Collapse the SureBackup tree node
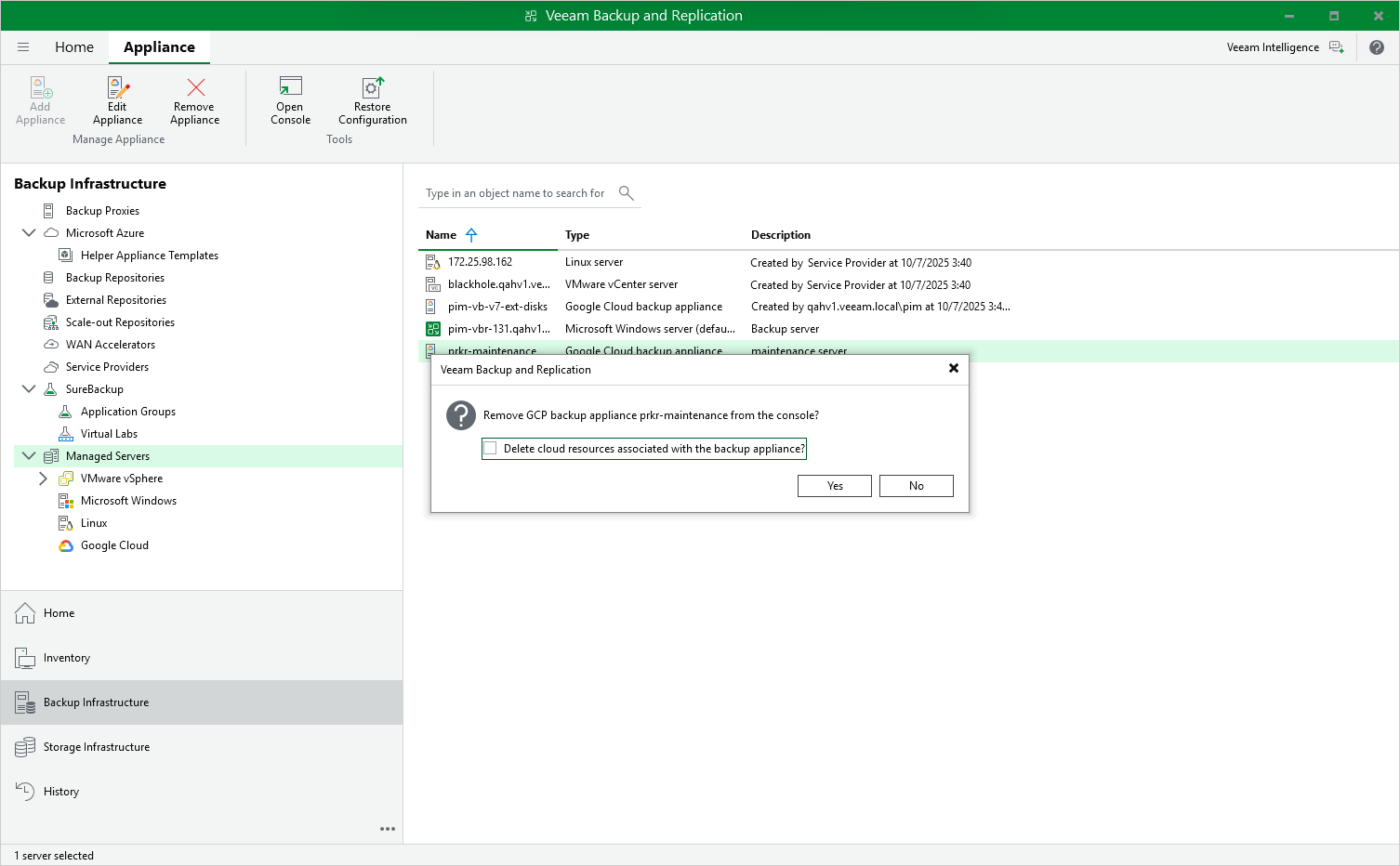Screen dimensions: 1400x866 (x=29, y=389)
